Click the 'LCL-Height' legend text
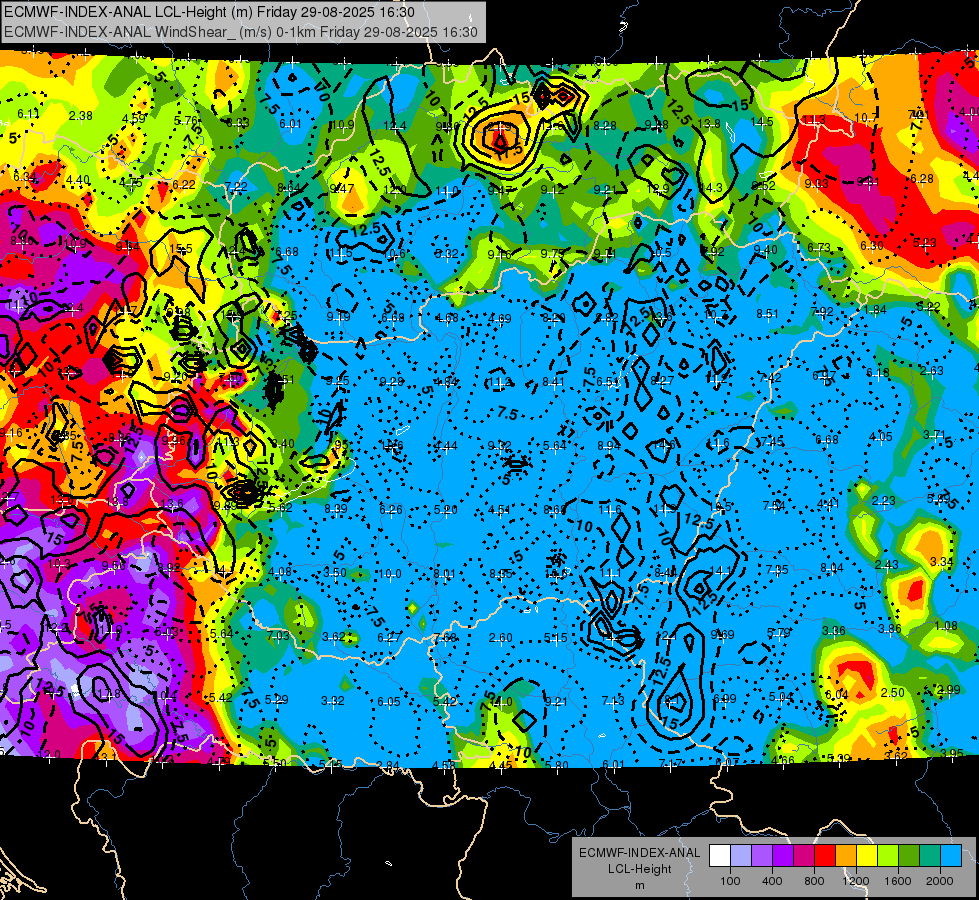Screen dimensions: 979x900 639,869
